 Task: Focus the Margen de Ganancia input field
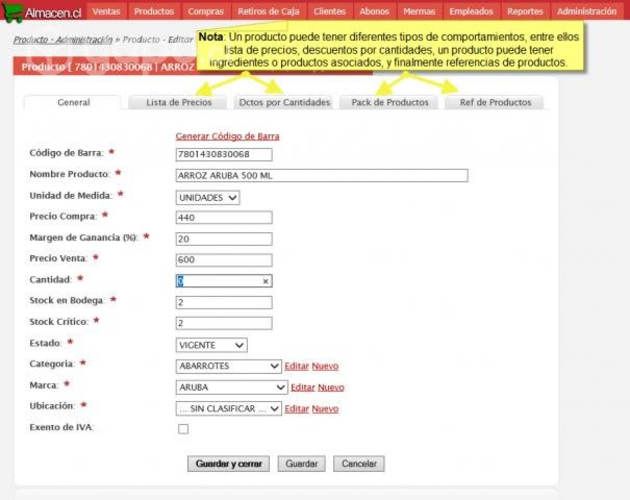click(224, 239)
